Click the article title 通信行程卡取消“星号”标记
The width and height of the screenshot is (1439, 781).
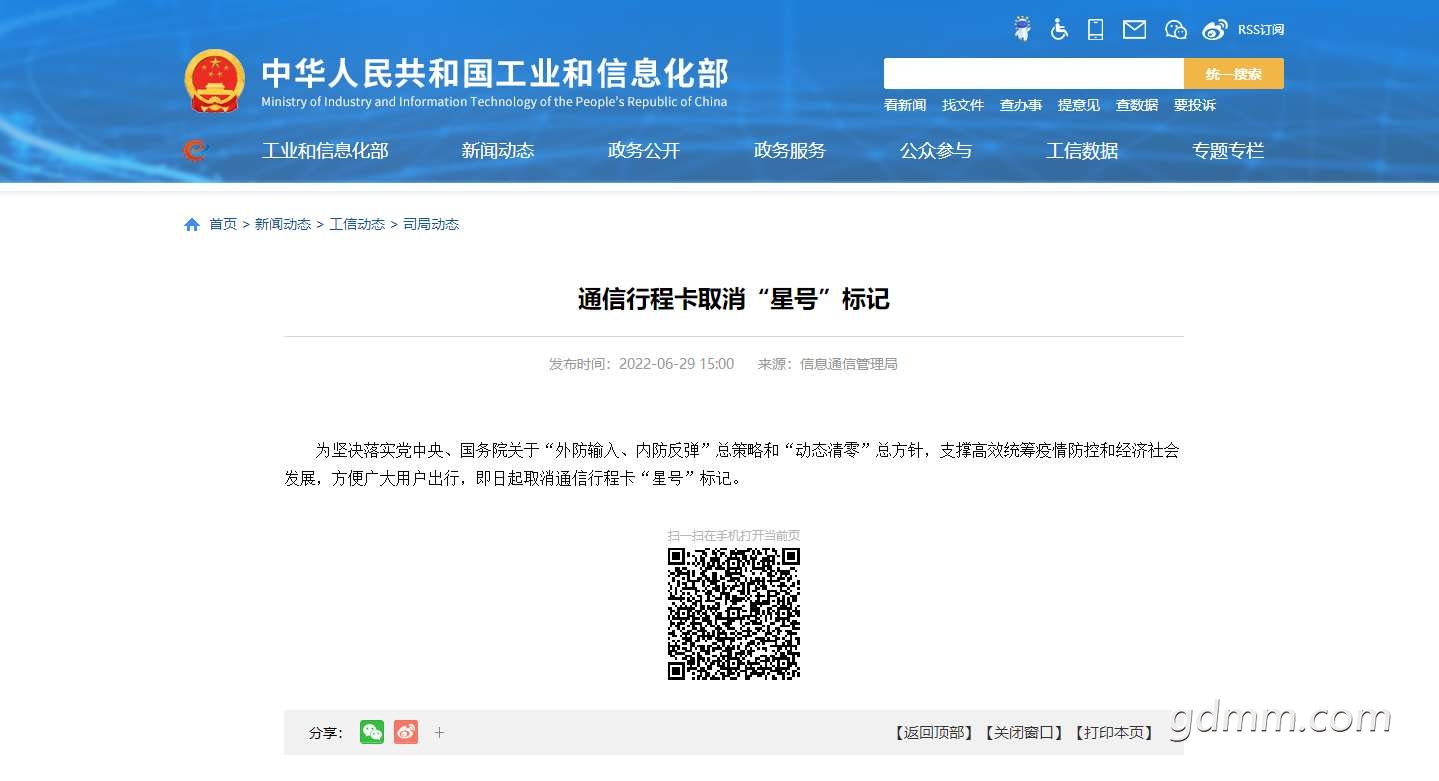pyautogui.click(x=734, y=299)
